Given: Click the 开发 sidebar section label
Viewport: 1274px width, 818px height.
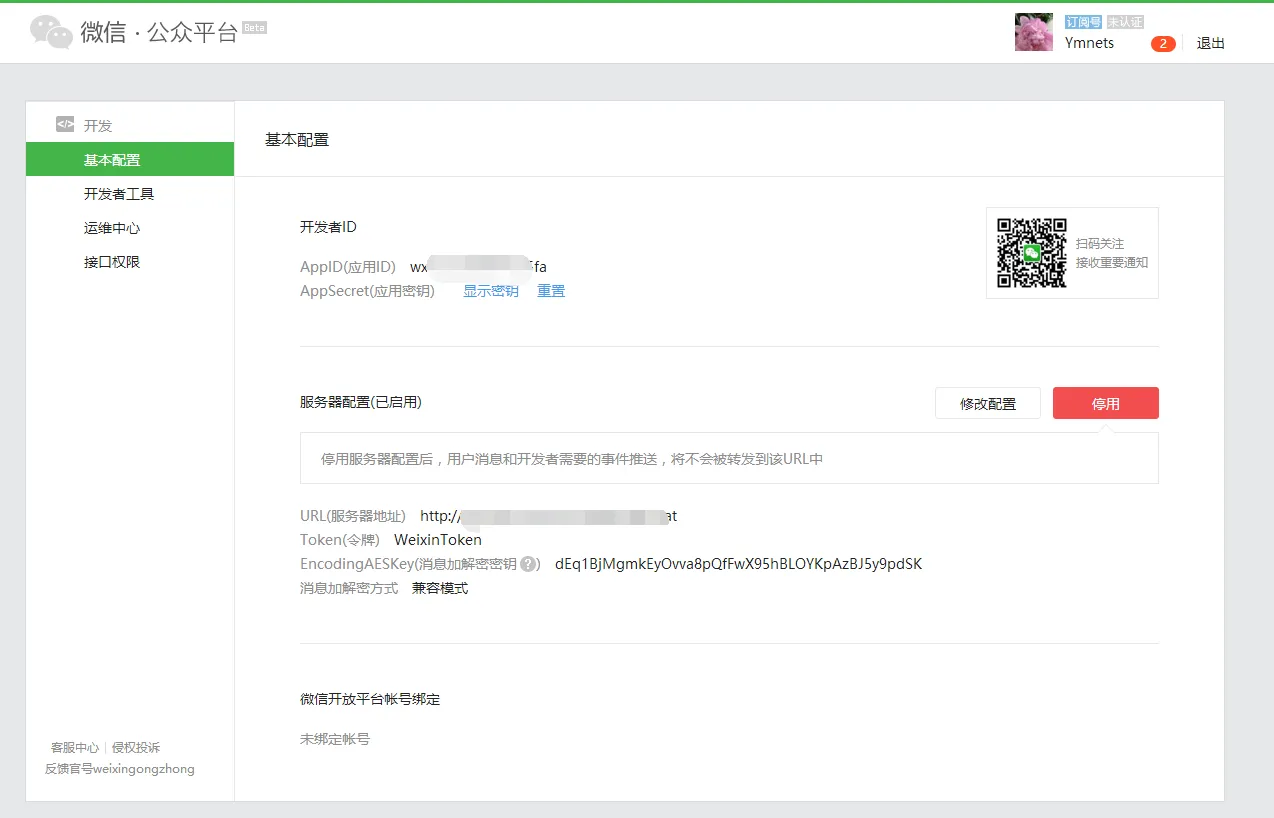Looking at the screenshot, I should tap(98, 126).
